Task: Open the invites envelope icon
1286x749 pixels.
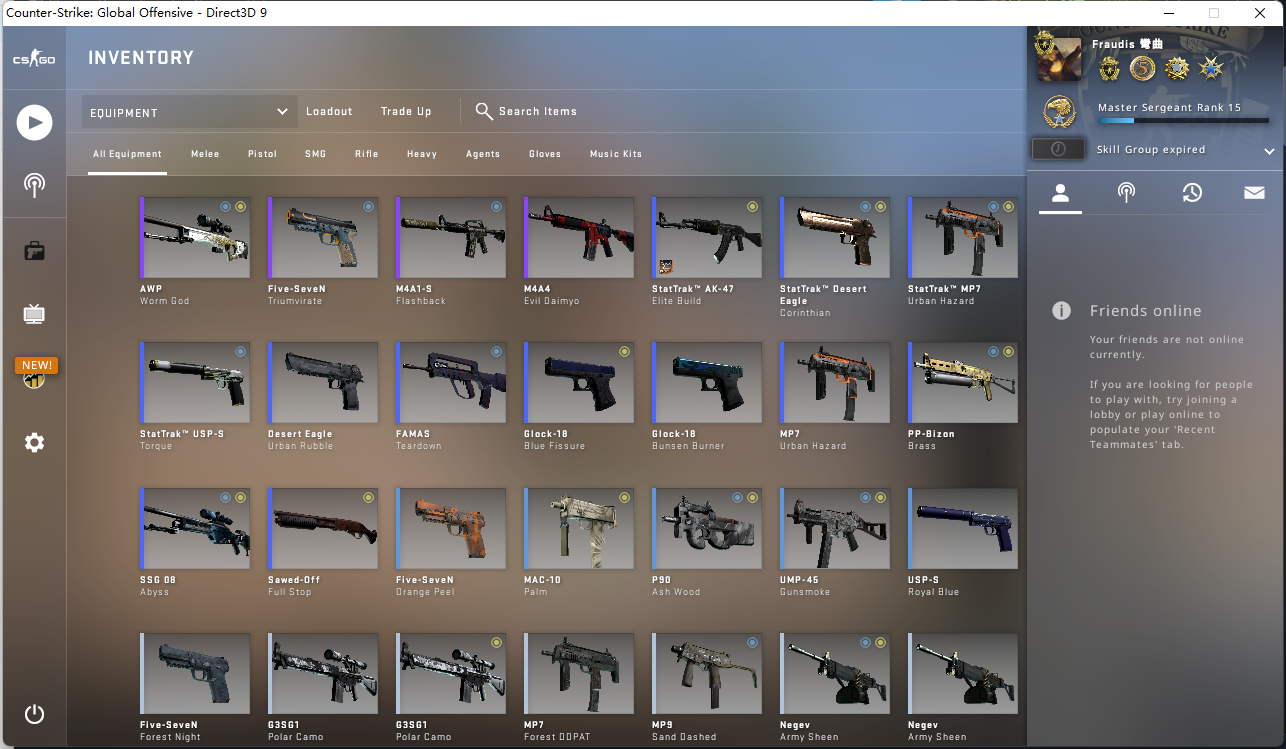Action: [x=1254, y=193]
